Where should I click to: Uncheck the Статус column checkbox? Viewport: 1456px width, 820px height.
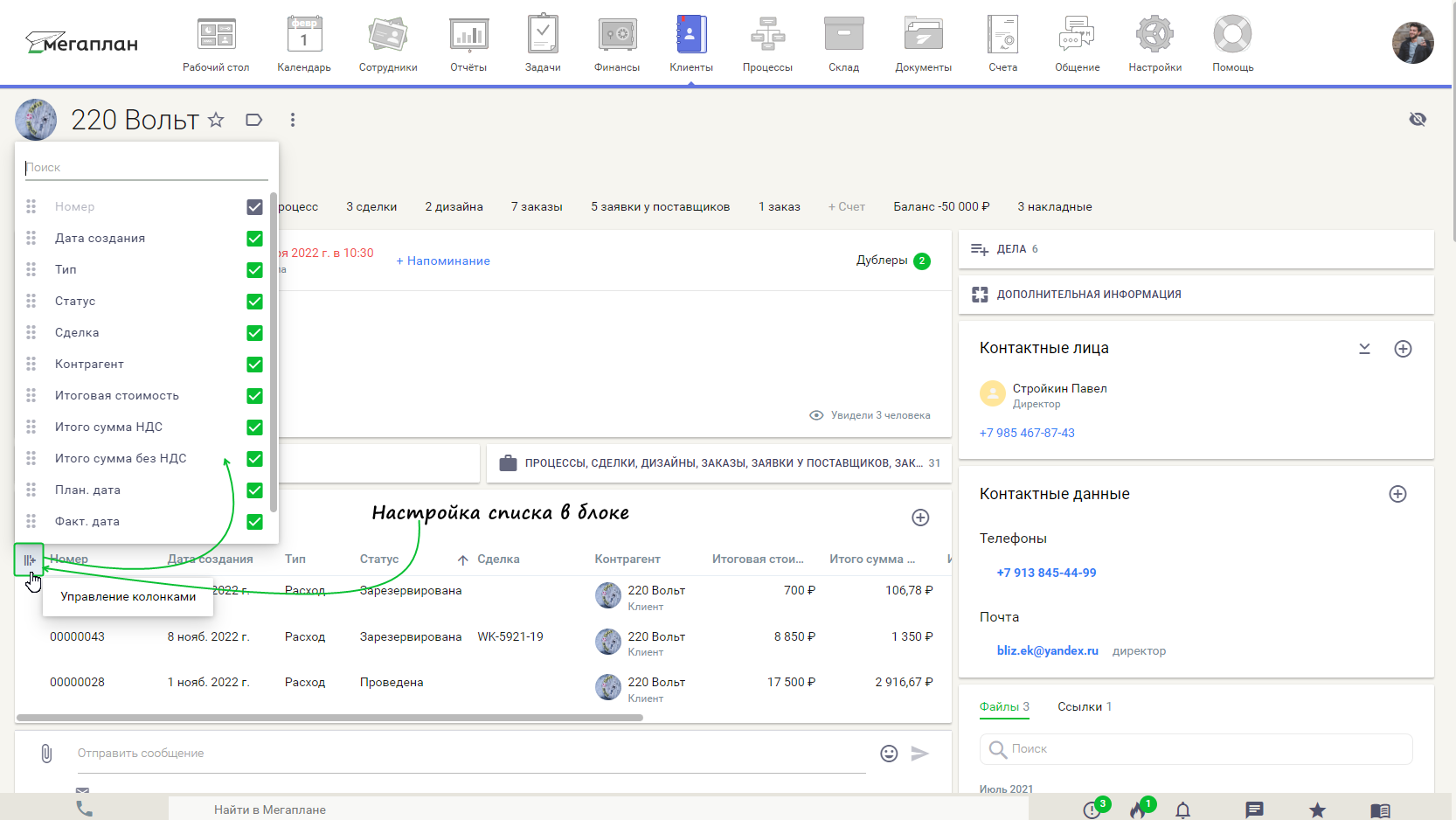point(254,302)
